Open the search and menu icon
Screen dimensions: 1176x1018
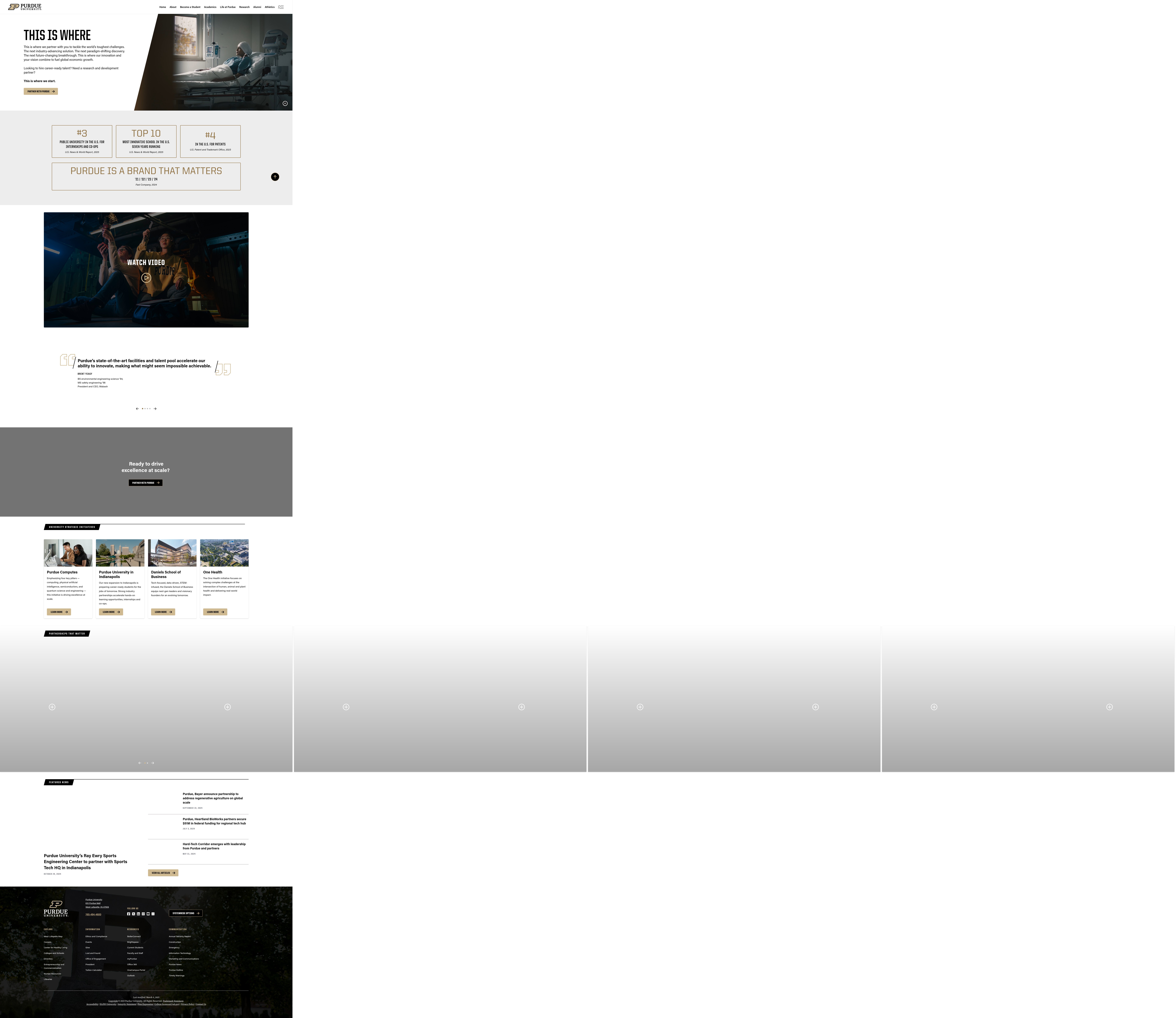click(x=281, y=7)
